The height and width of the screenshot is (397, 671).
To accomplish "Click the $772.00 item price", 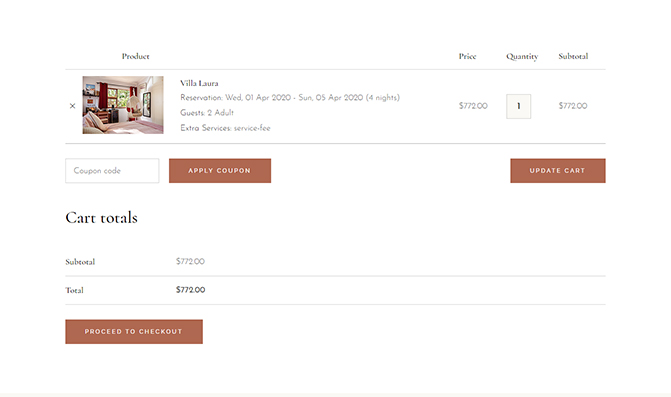I will 473,106.
